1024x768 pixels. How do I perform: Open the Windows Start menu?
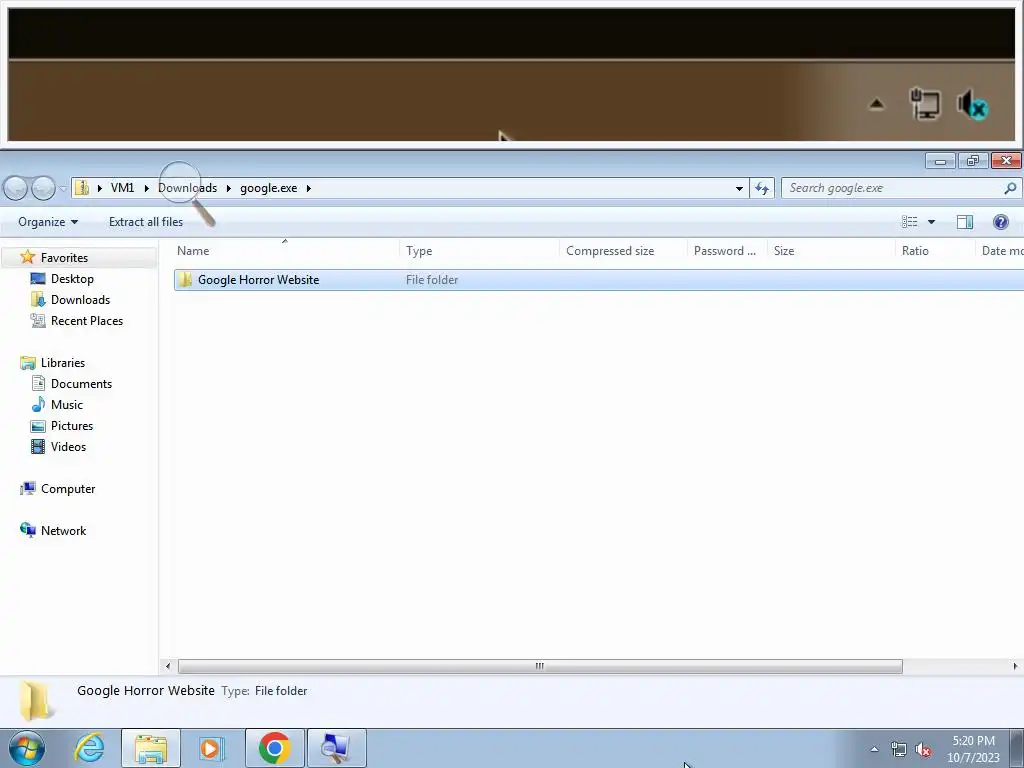27,748
